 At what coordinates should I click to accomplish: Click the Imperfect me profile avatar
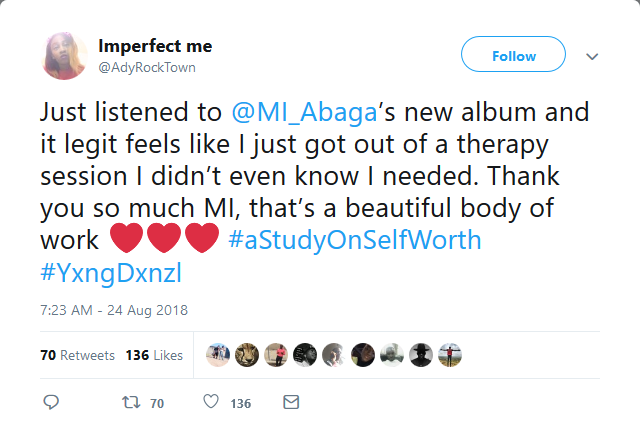pos(65,56)
